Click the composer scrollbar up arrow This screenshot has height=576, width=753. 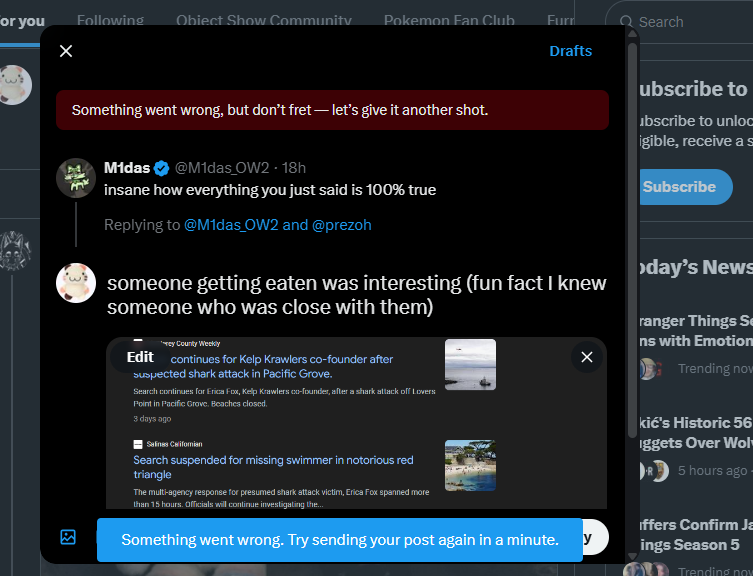[632, 33]
